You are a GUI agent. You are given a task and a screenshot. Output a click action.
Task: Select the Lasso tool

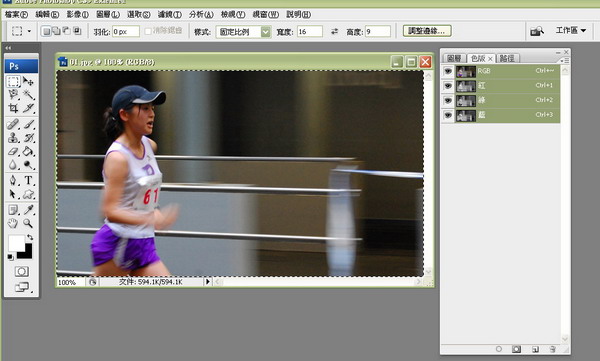point(13,95)
